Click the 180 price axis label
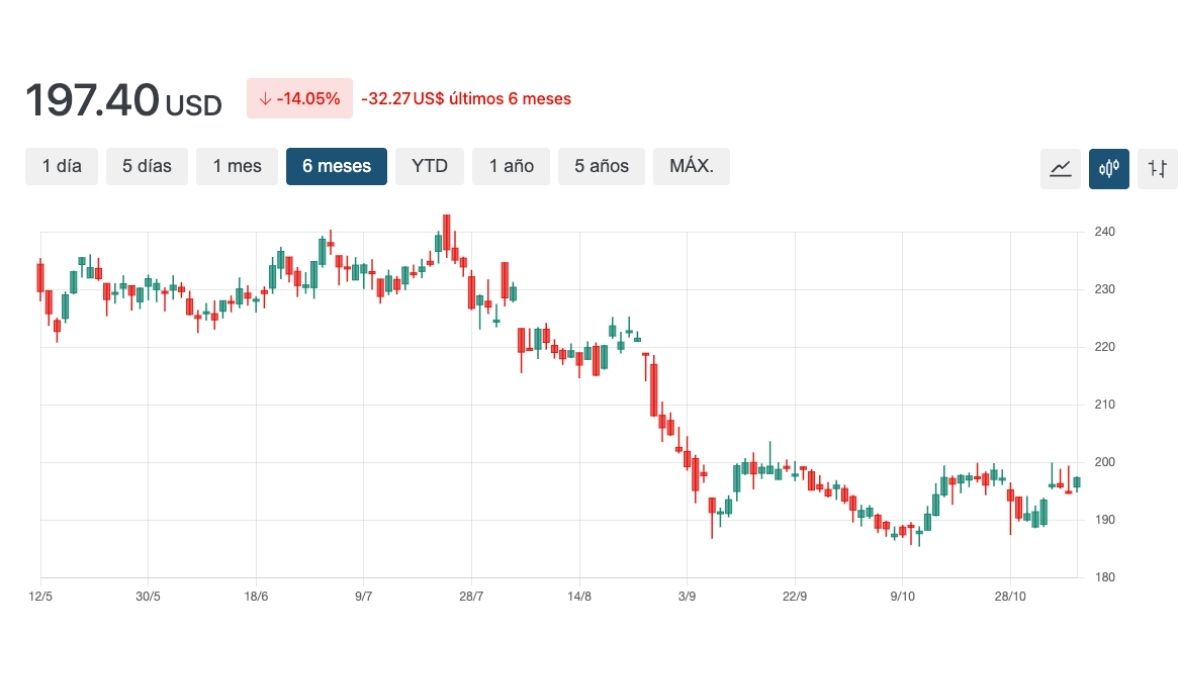Image resolution: width=1200 pixels, height=675 pixels. coord(1105,578)
